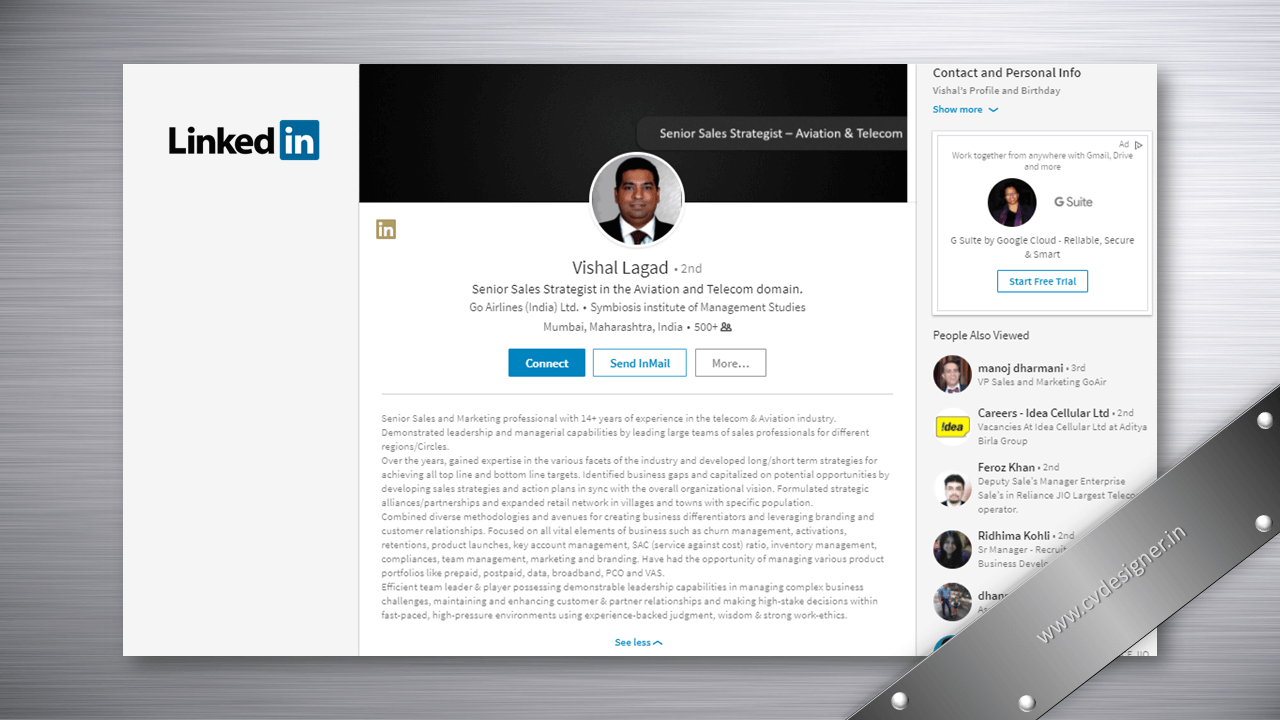Open Feroz Khan's profile picture

pyautogui.click(x=952, y=489)
